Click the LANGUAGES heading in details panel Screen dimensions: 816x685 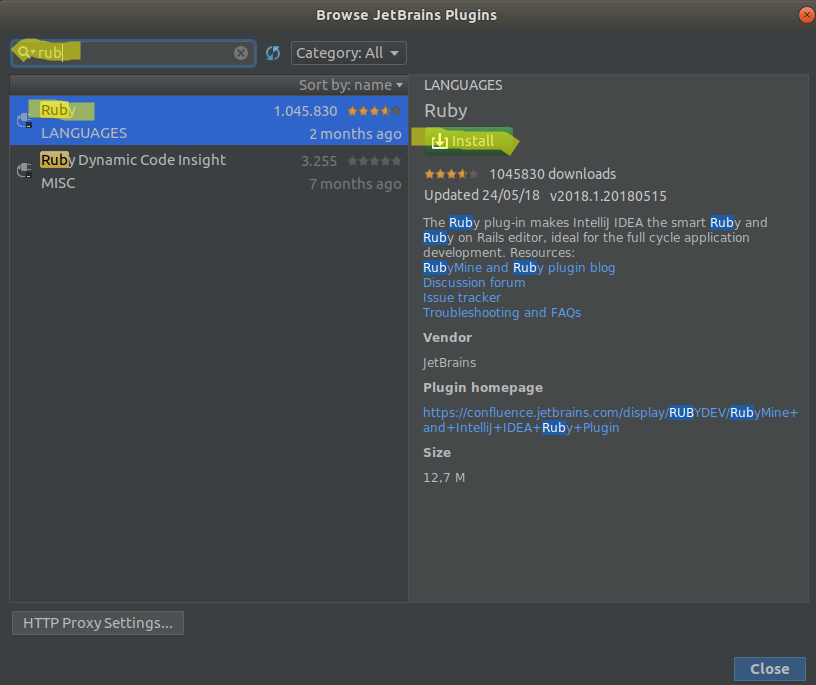pyautogui.click(x=463, y=85)
